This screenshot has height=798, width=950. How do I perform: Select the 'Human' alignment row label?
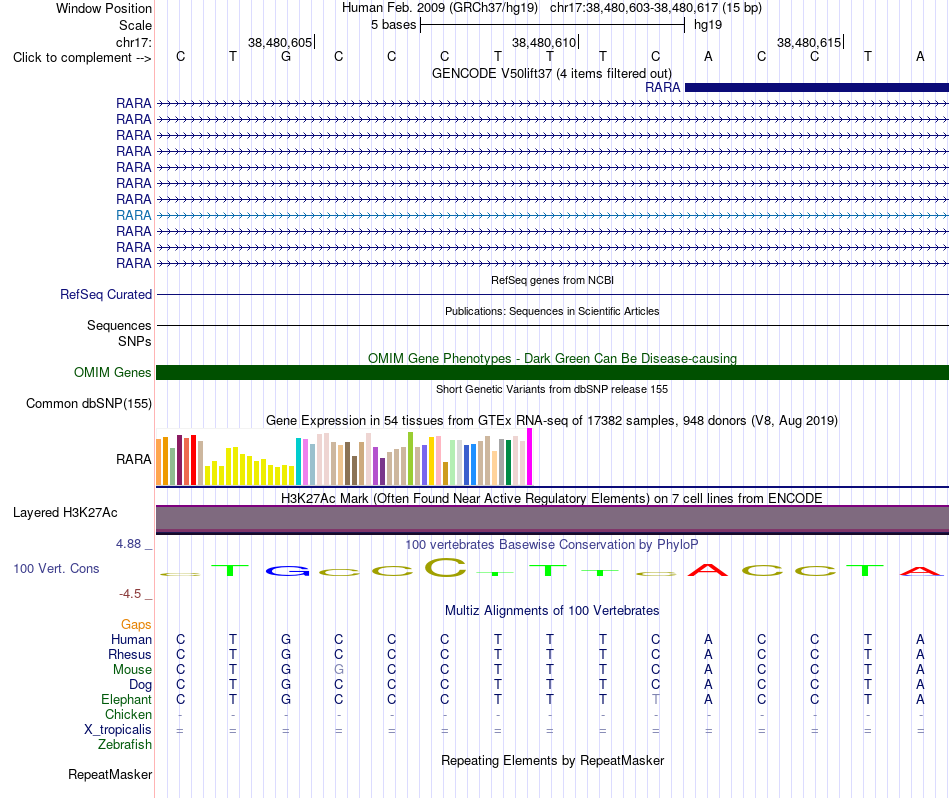pos(131,639)
